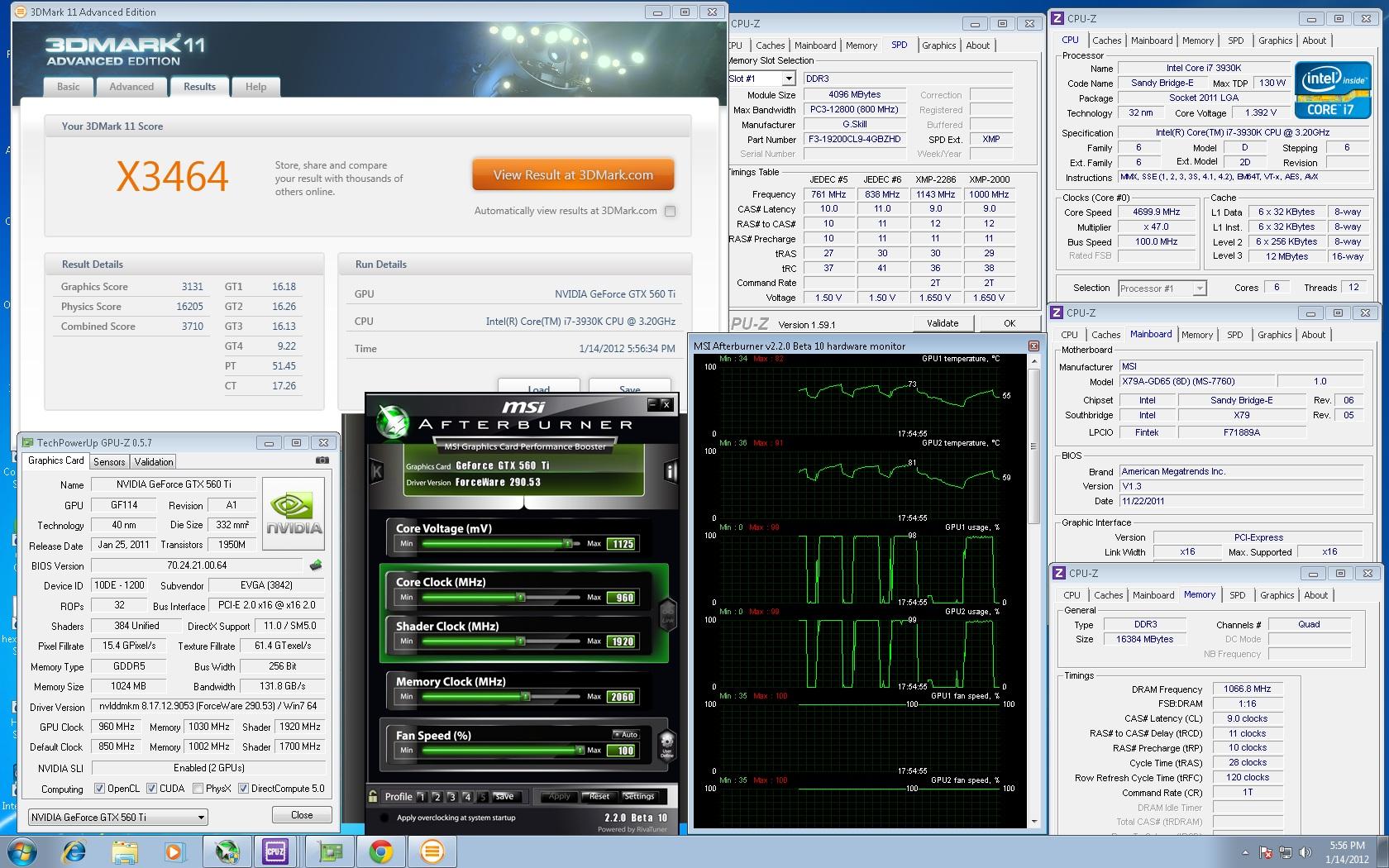The height and width of the screenshot is (868, 1389).
Task: Open the About tab in the CPU-Z SPD window
Action: tap(978, 45)
